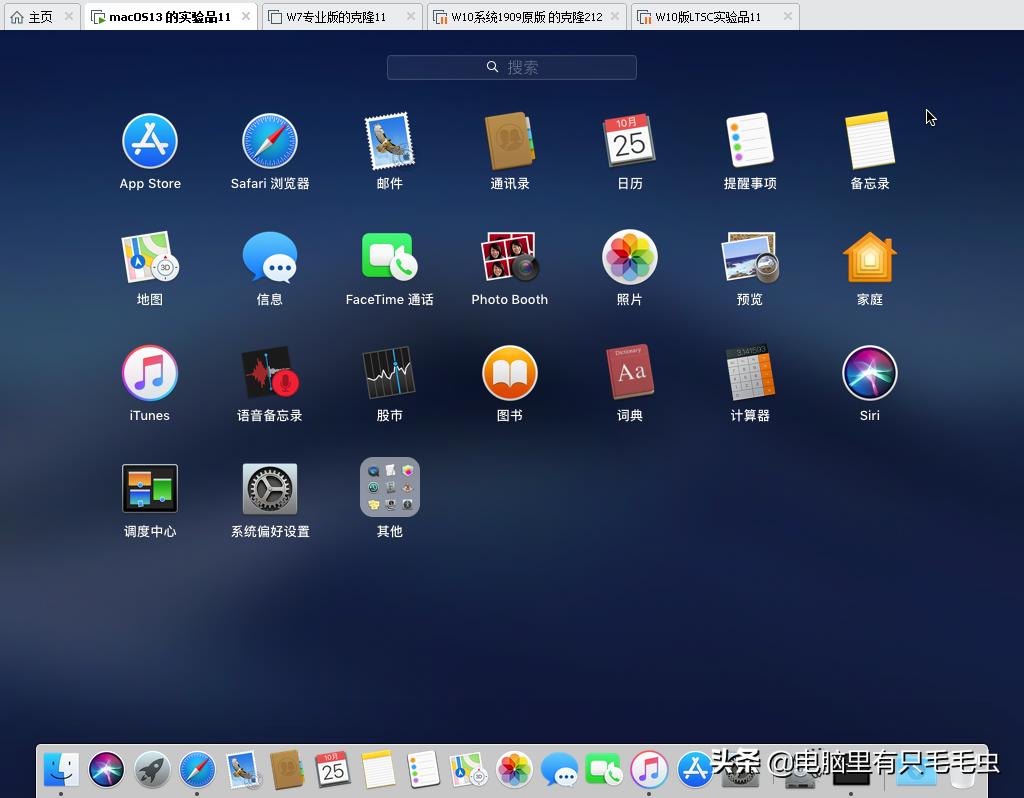
Task: Open 系统偏好设置 System Preferences
Action: [269, 488]
